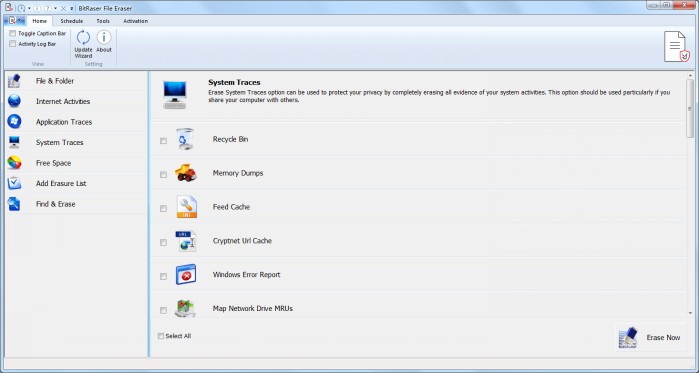This screenshot has height=373, width=699.
Task: Click the BitRaser app icon in title bar
Action: click(8, 7)
